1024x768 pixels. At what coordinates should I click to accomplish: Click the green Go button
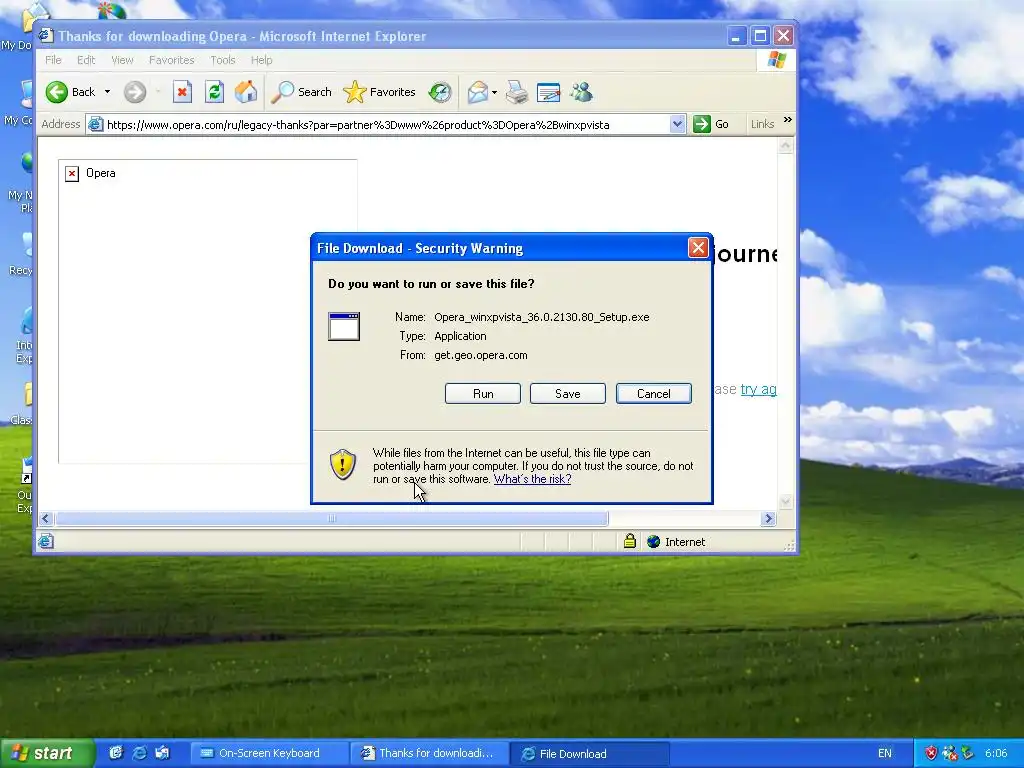[711, 124]
